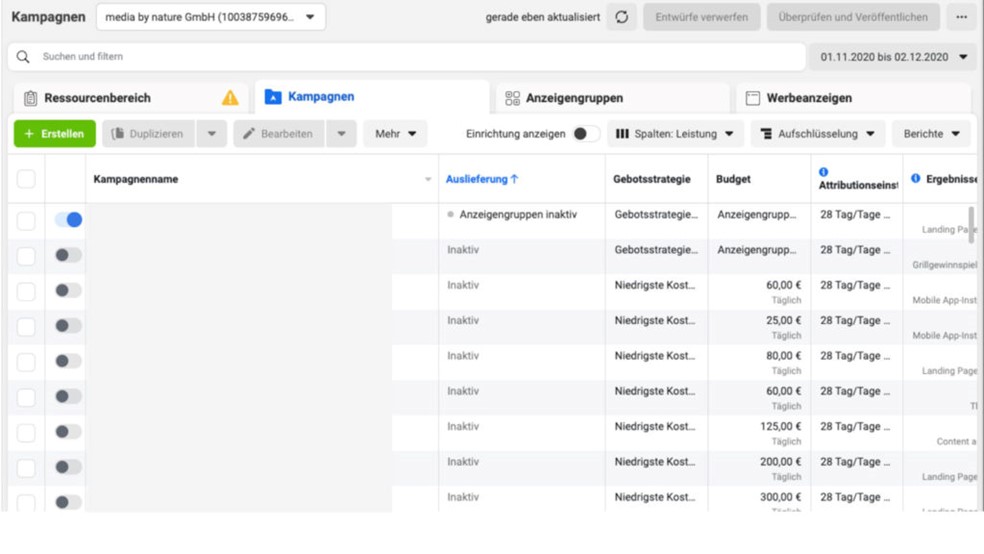The height and width of the screenshot is (554, 984).
Task: Switch to the Werbeanzeigen tab
Action: point(853,98)
